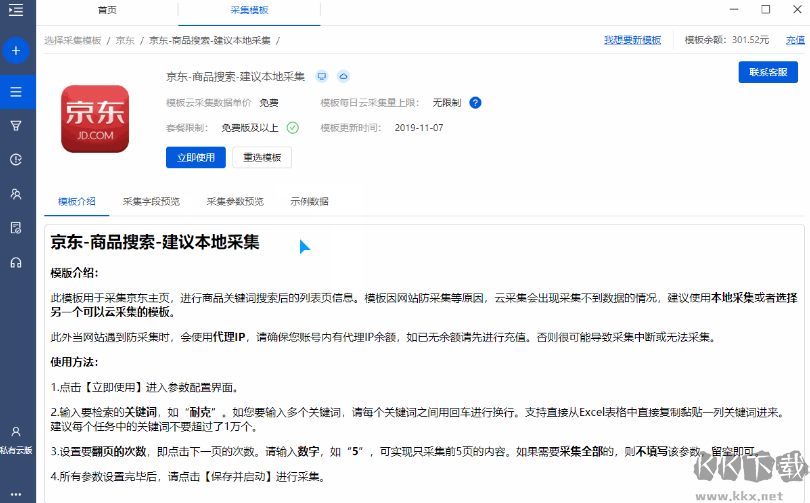Screen dimensions: 810x503
Task: Open the funnel filter sidebar icon
Action: [16, 125]
